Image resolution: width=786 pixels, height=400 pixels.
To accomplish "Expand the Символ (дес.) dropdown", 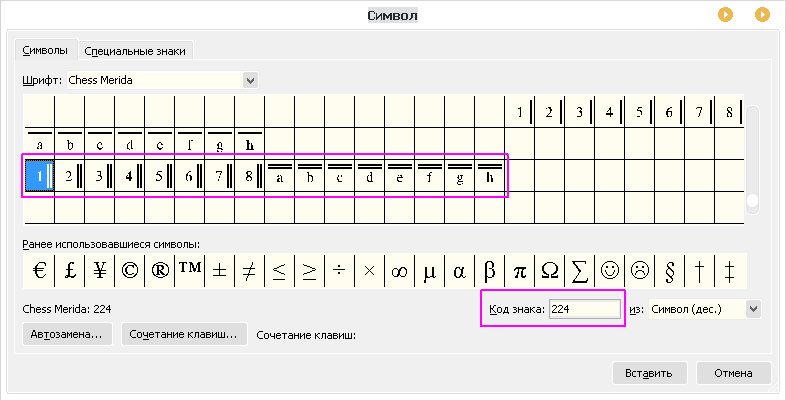I will [x=754, y=309].
